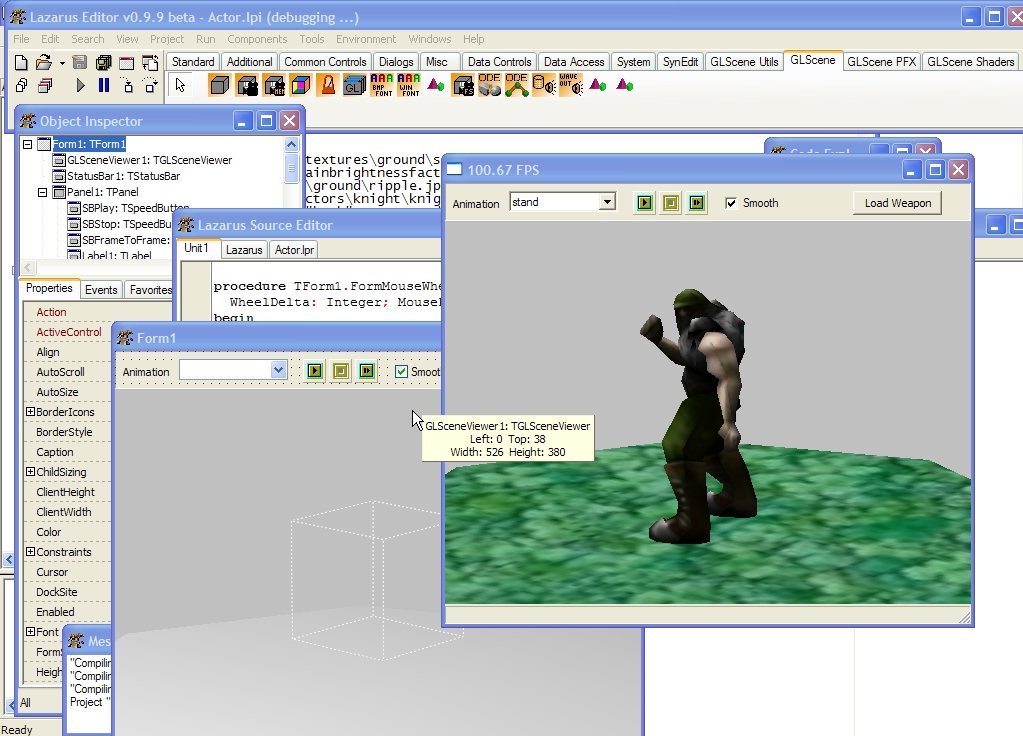
Task: Select the metronome cadencer component
Action: (328, 85)
